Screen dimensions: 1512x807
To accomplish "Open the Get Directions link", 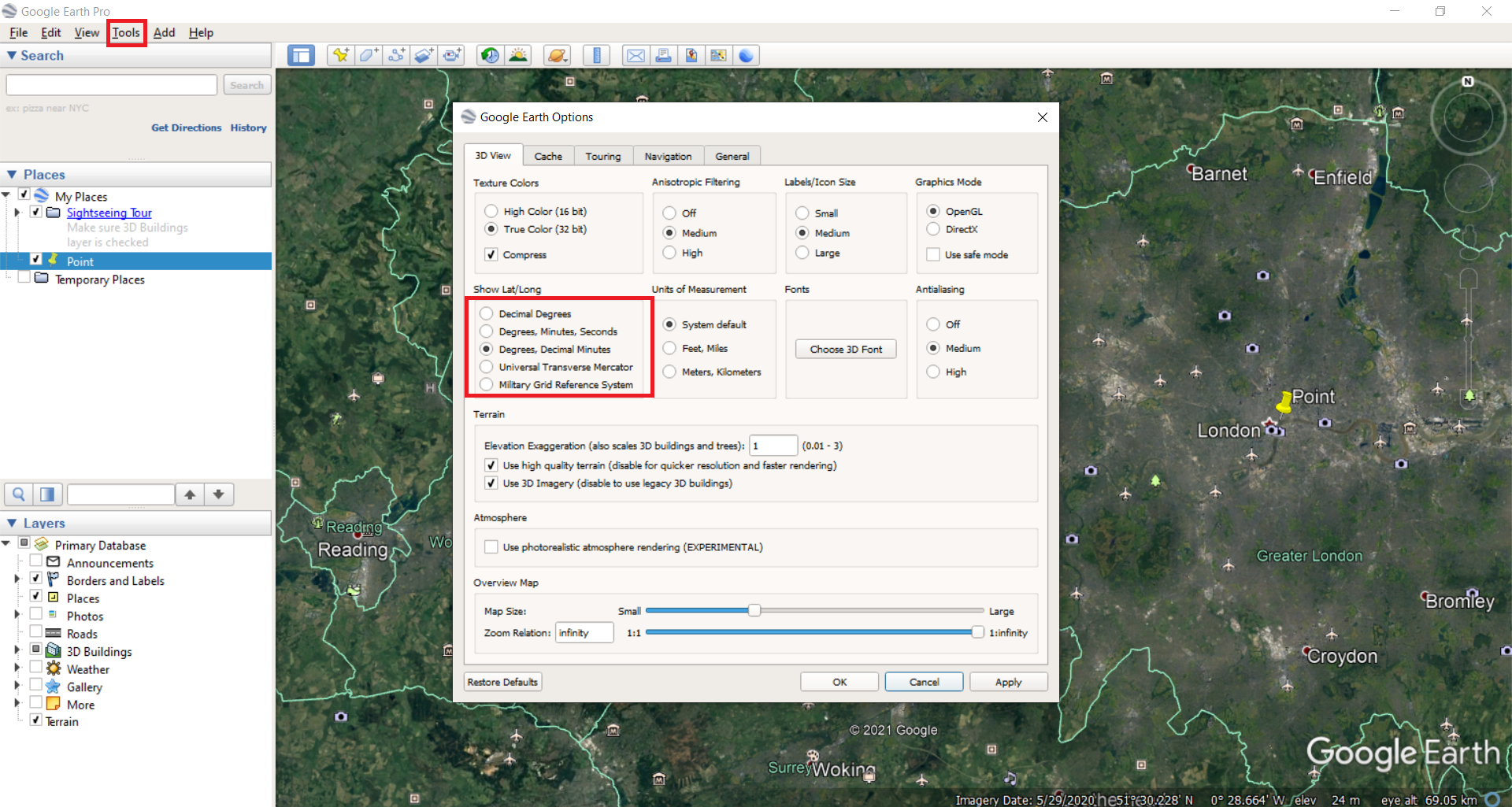I will (187, 128).
